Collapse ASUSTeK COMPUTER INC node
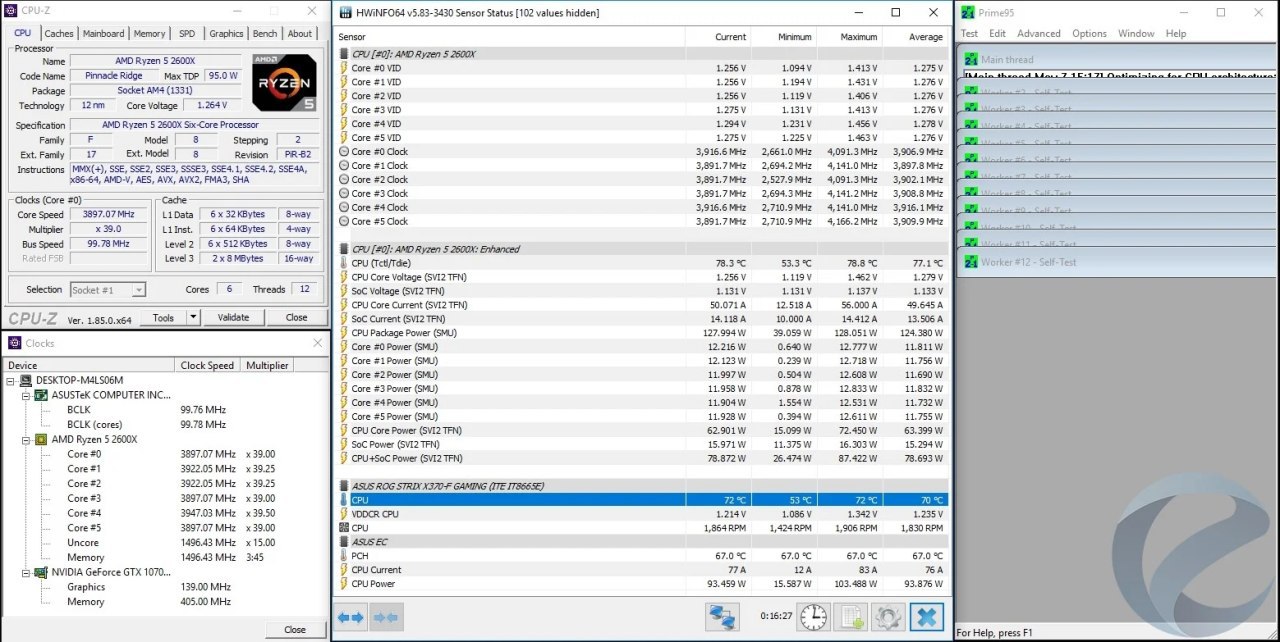 point(27,395)
